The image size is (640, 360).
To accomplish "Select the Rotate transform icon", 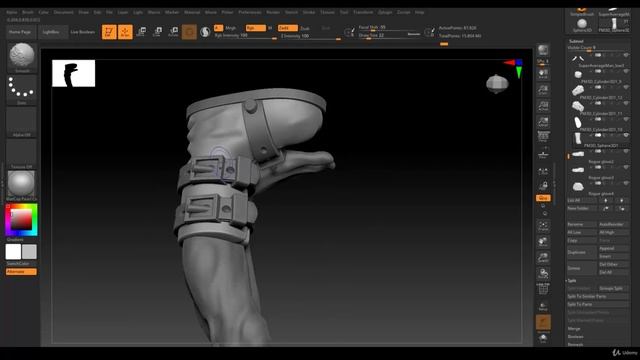I will (x=173, y=32).
